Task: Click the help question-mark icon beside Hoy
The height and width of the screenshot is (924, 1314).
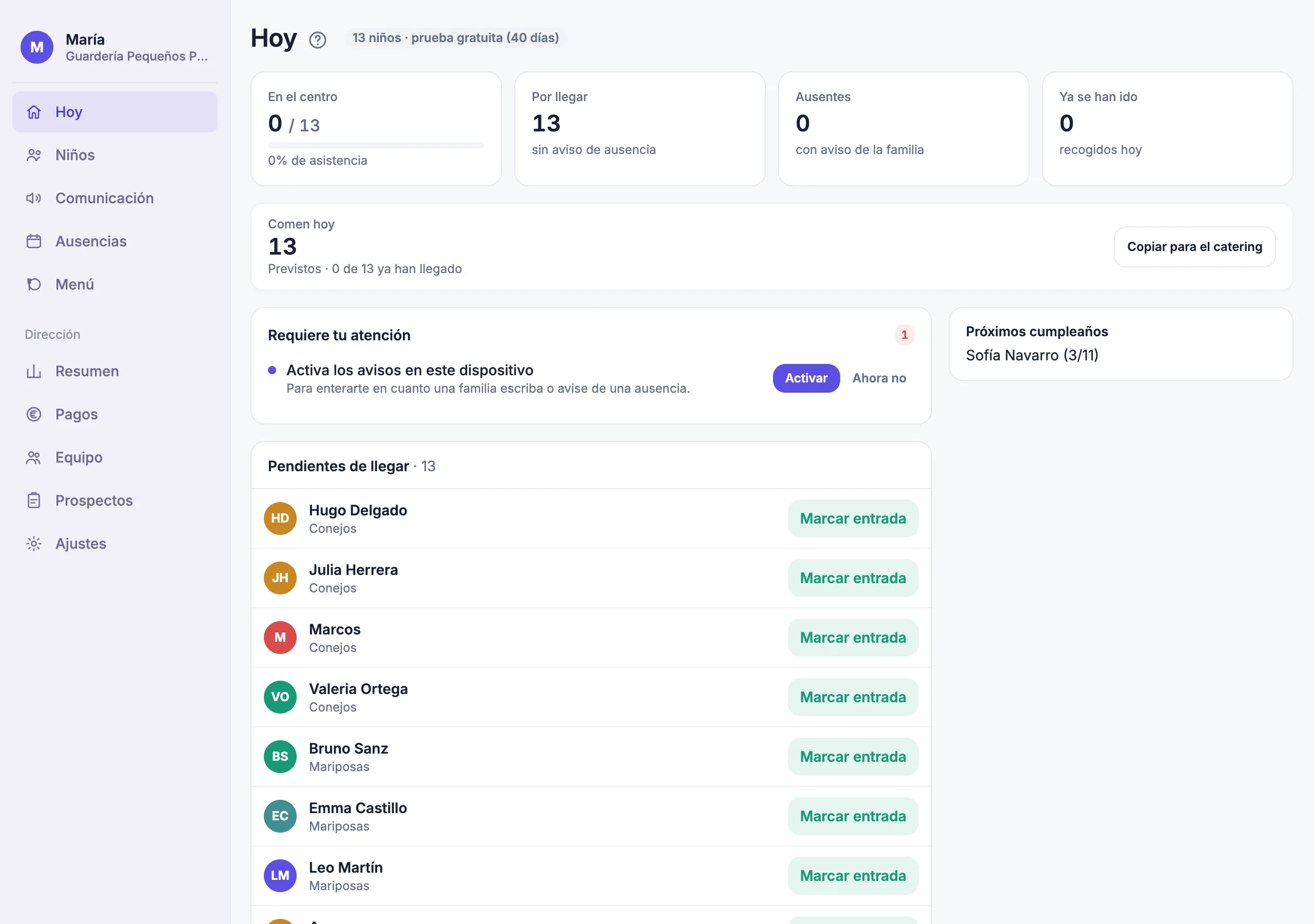Action: pos(318,40)
